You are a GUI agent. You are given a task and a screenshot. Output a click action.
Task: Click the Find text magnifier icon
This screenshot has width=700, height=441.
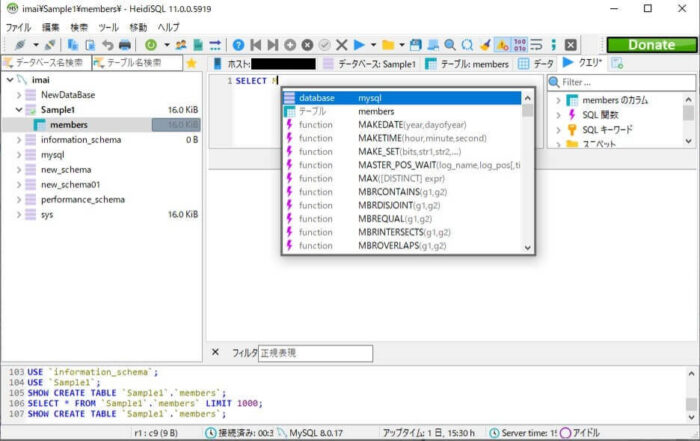coord(450,45)
